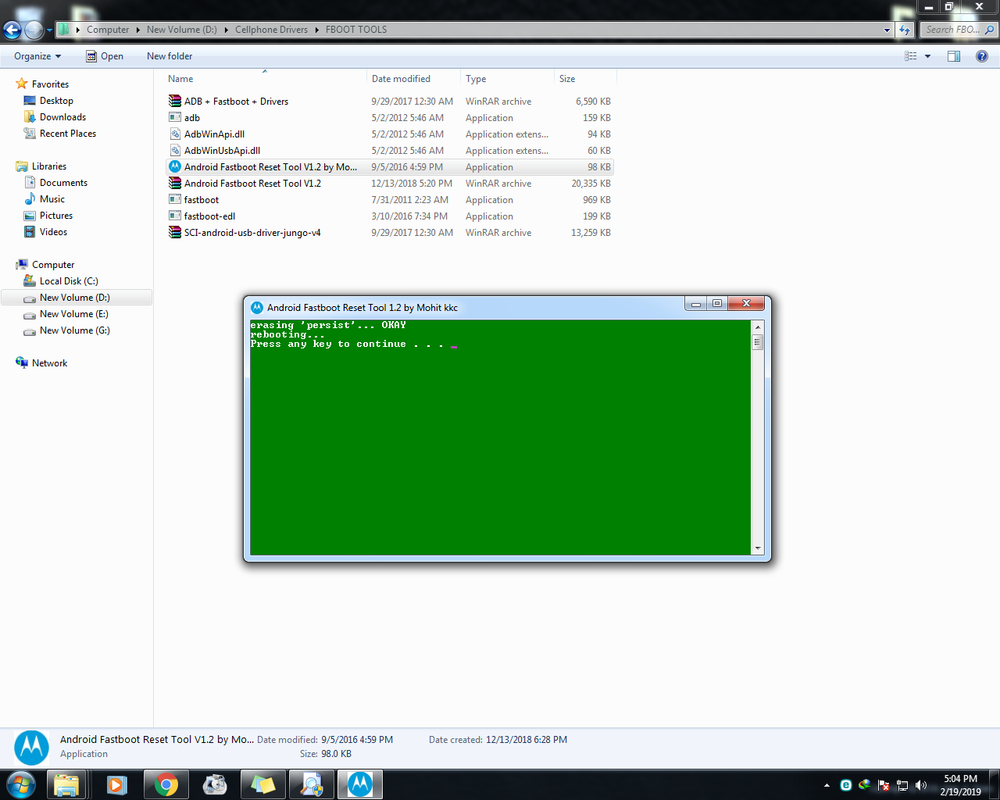Viewport: 1000px width, 800px height.
Task: Open Videos library
Action: click(x=53, y=232)
